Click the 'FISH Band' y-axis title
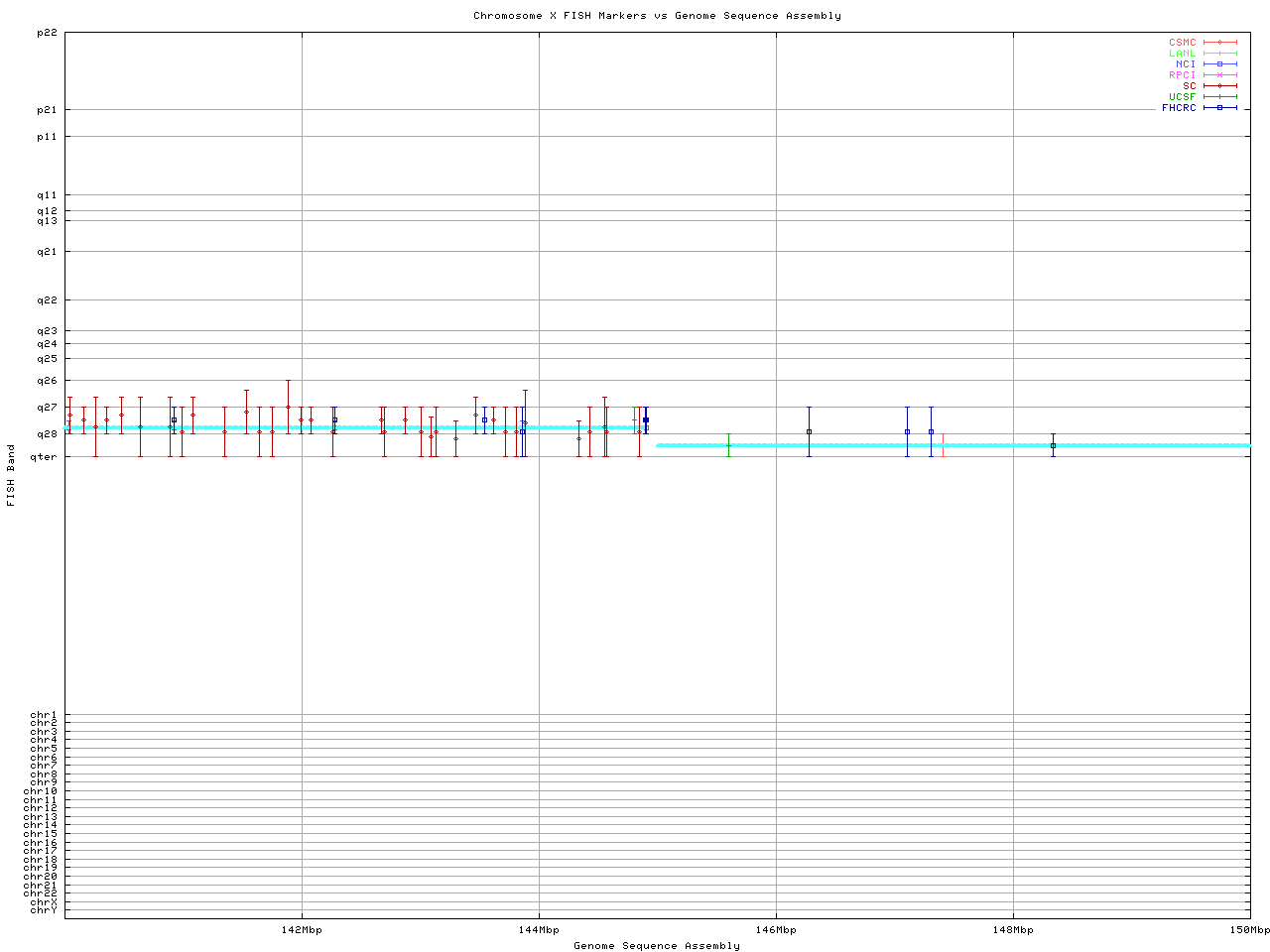Viewport: 1270px width, 952px height. pyautogui.click(x=11, y=476)
